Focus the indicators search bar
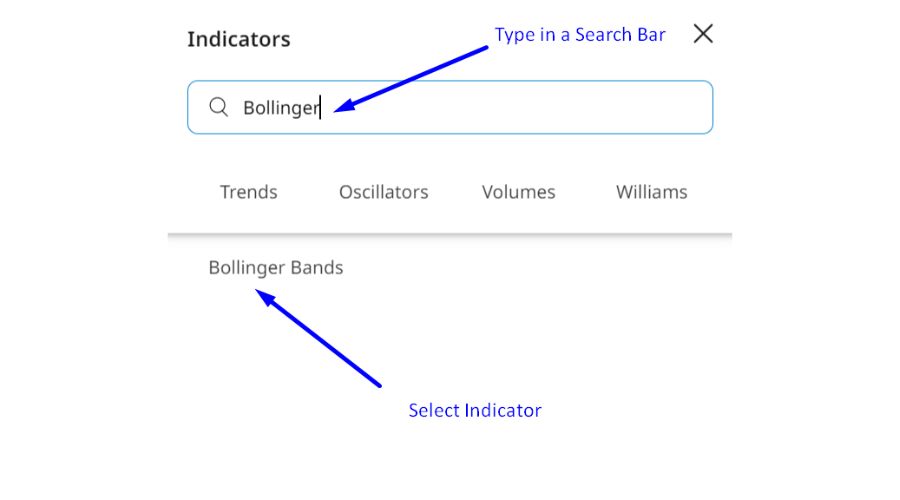900x500 pixels. pyautogui.click(x=450, y=107)
